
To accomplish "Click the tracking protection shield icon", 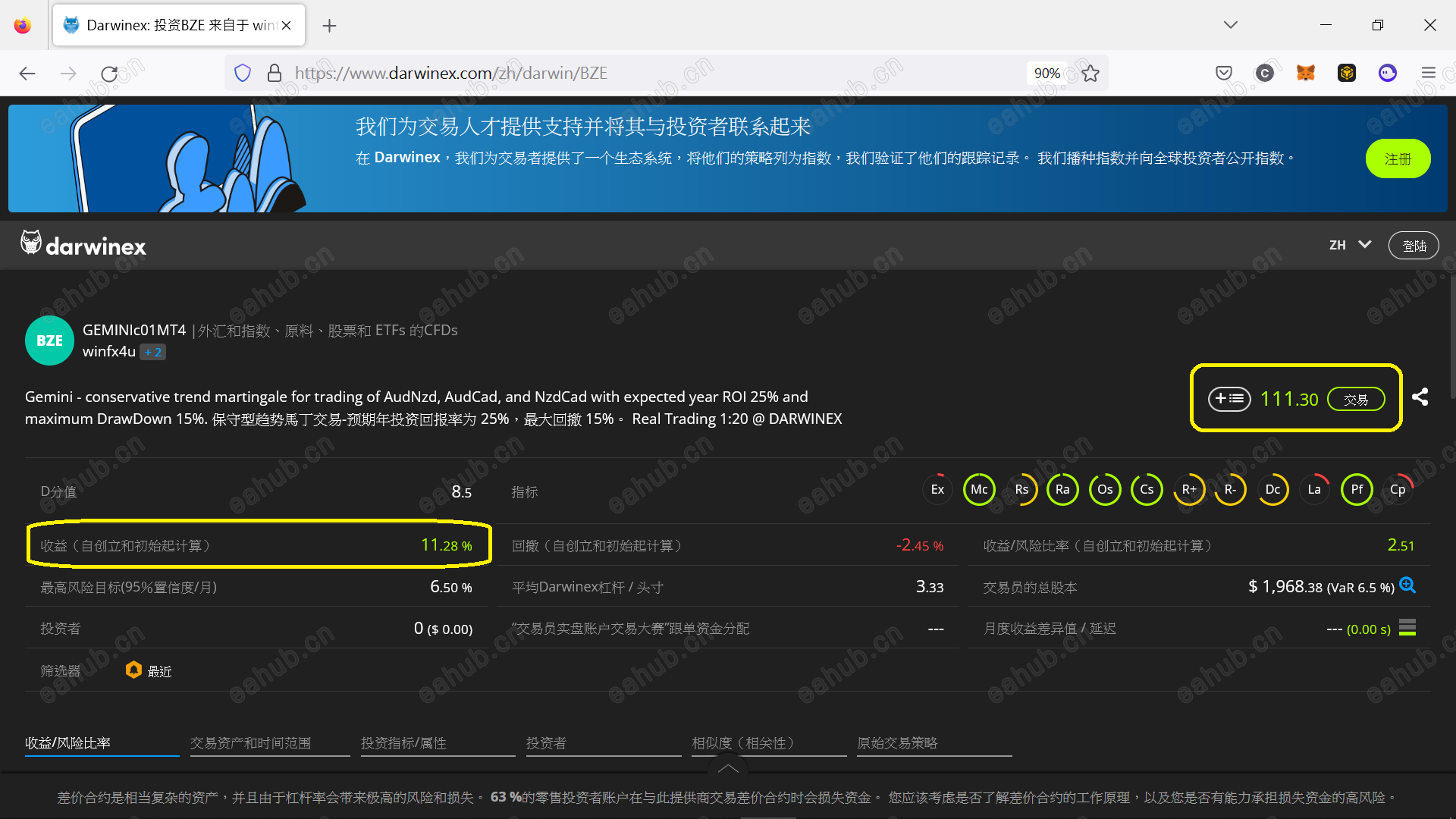I will (x=243, y=73).
